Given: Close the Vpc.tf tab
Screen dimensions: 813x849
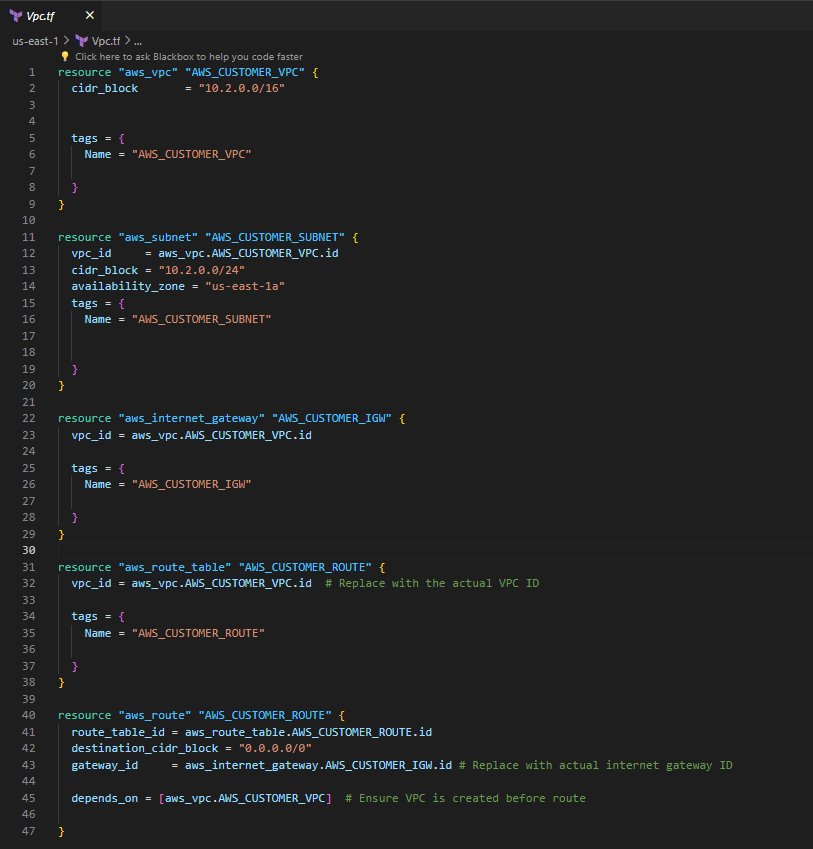Looking at the screenshot, I should coord(90,15).
